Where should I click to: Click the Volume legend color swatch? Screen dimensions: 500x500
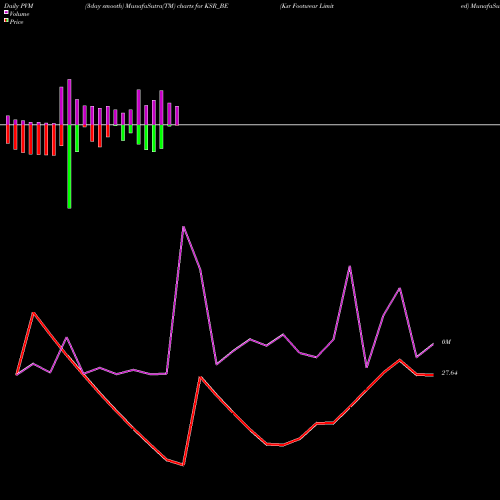coord(6,12)
